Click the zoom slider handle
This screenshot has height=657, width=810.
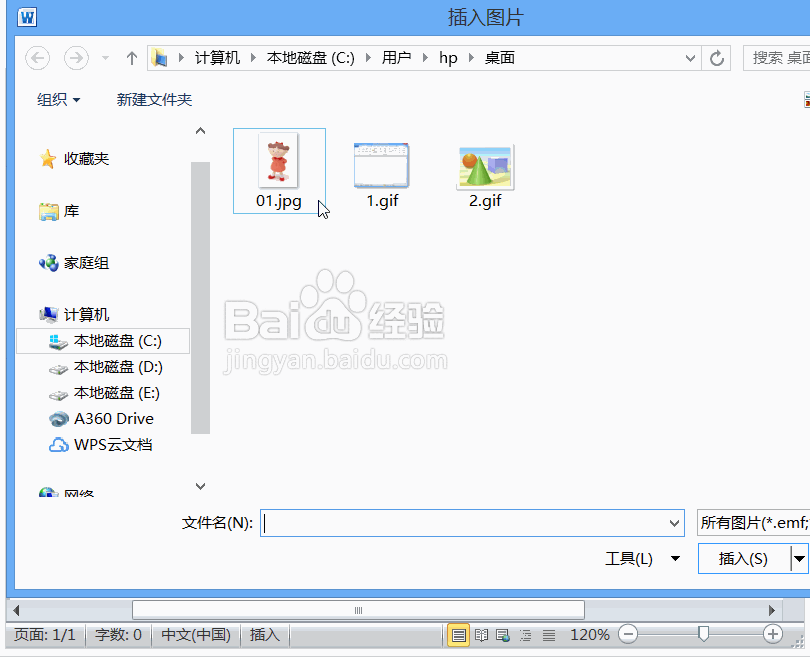point(703,633)
